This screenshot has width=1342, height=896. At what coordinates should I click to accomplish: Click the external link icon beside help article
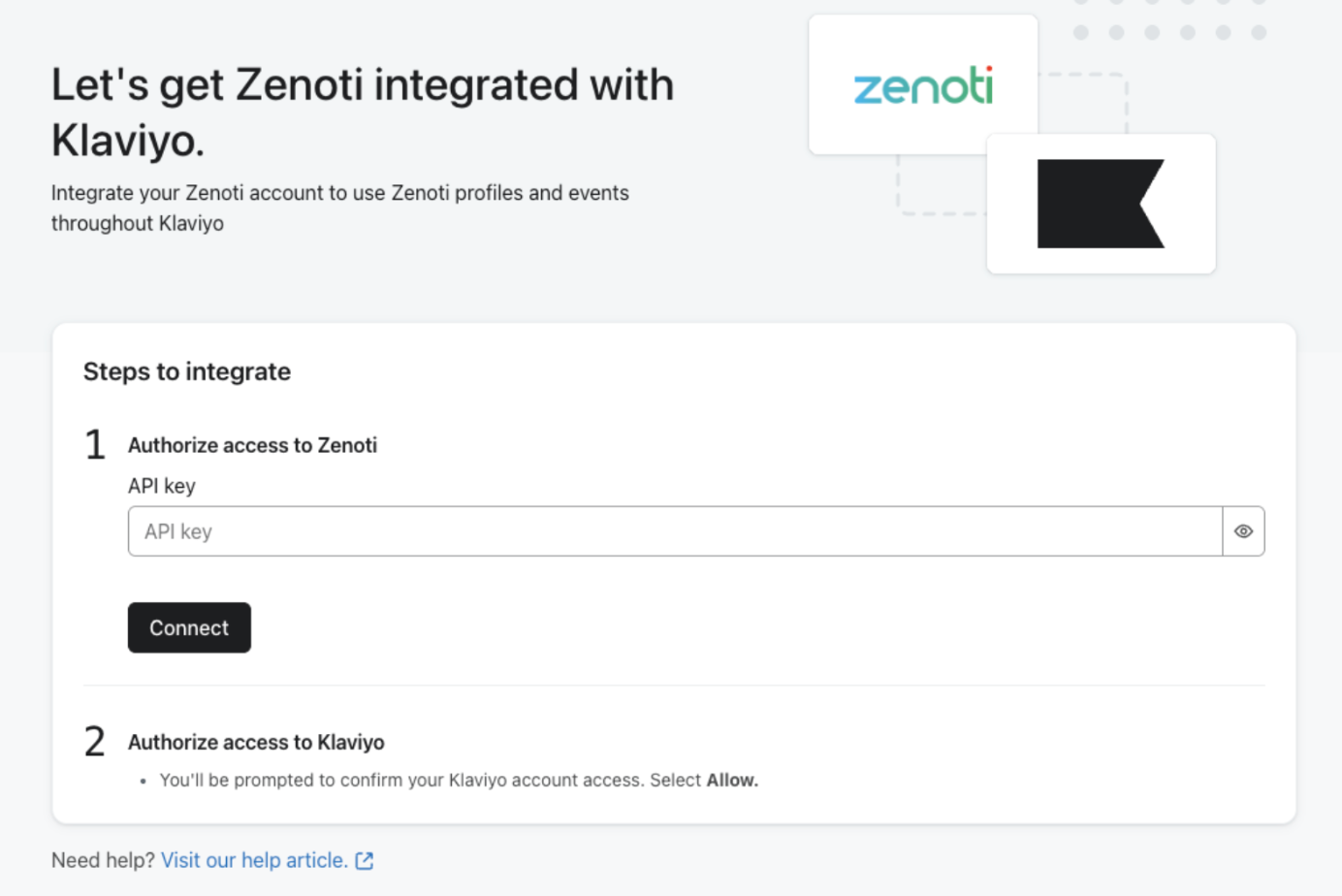pyautogui.click(x=365, y=861)
